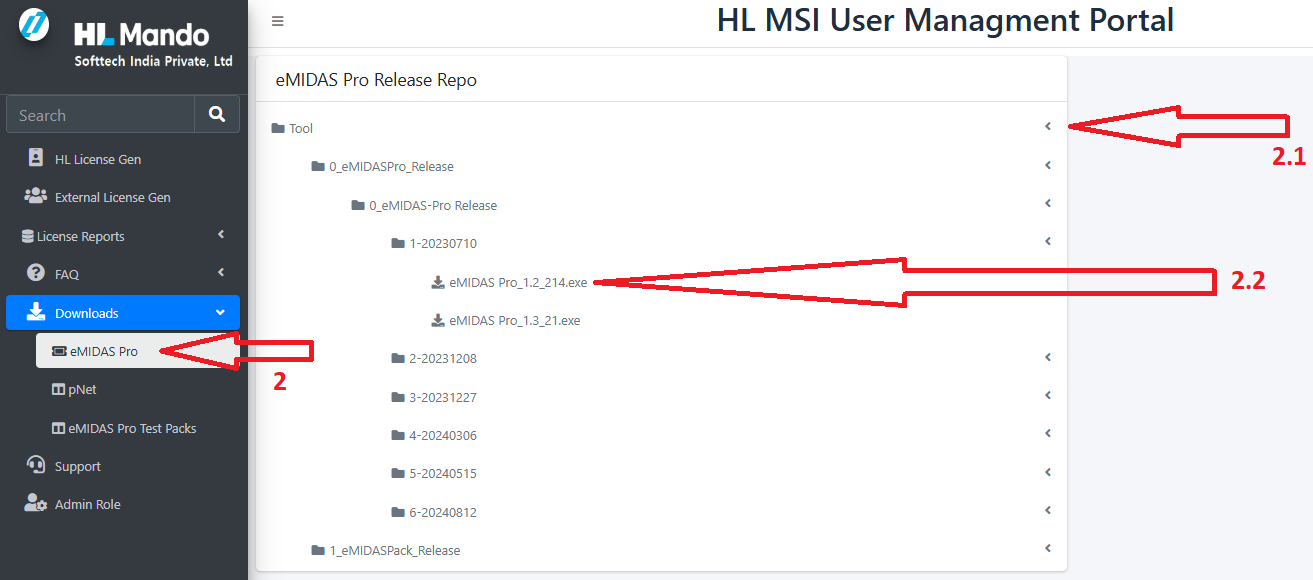Screen dimensions: 1313x580
Task: Open External License Gen page
Action: point(112,198)
